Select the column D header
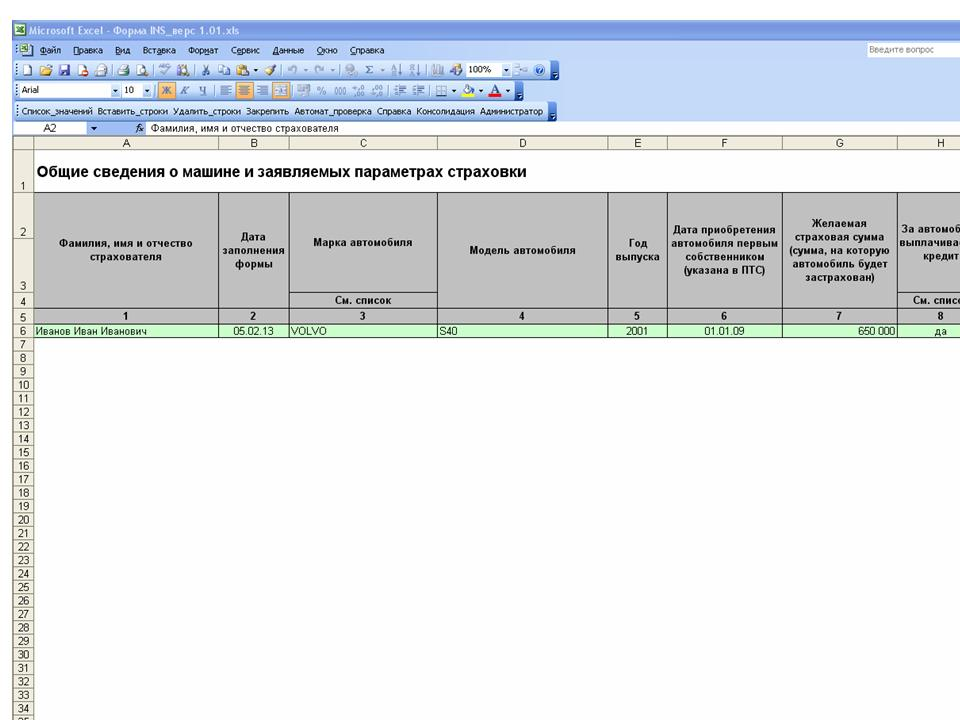The image size is (960, 720). [522, 143]
